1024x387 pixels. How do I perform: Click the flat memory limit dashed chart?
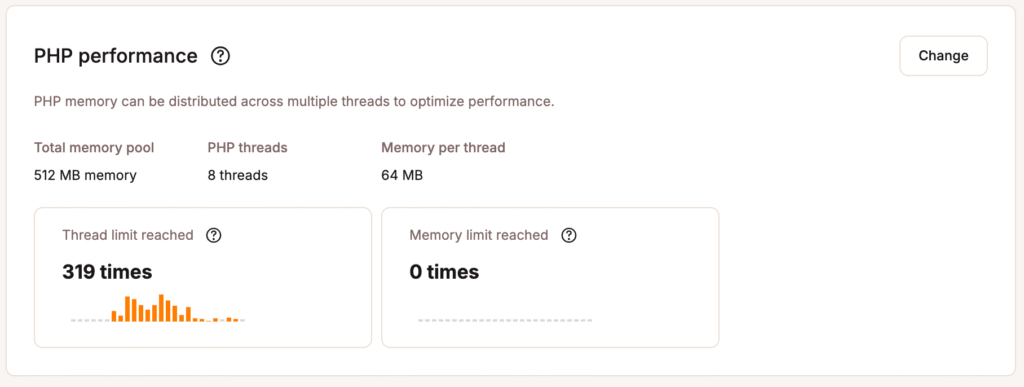point(505,320)
